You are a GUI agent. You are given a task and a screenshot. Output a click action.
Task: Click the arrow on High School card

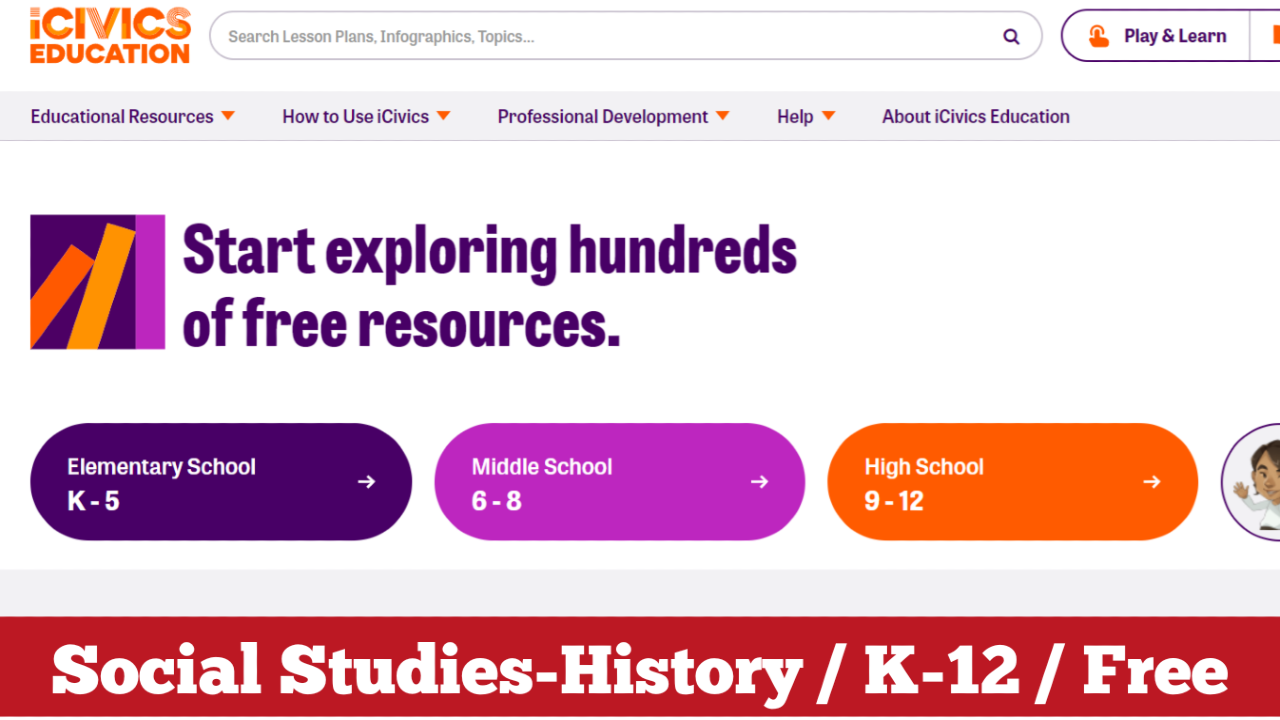[1152, 482]
